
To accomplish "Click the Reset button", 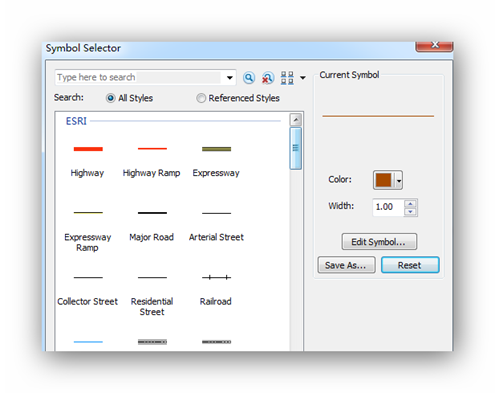I will pos(410,265).
